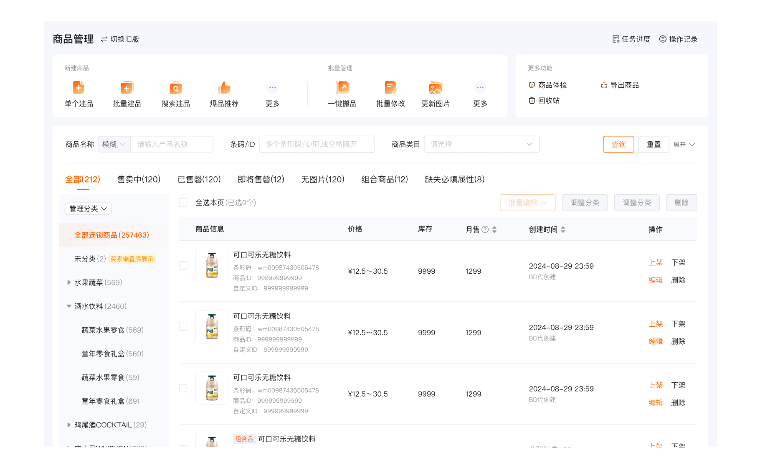The image size is (760, 468).
Task: Sort the list by 创建时间 arrows
Action: click(x=563, y=230)
